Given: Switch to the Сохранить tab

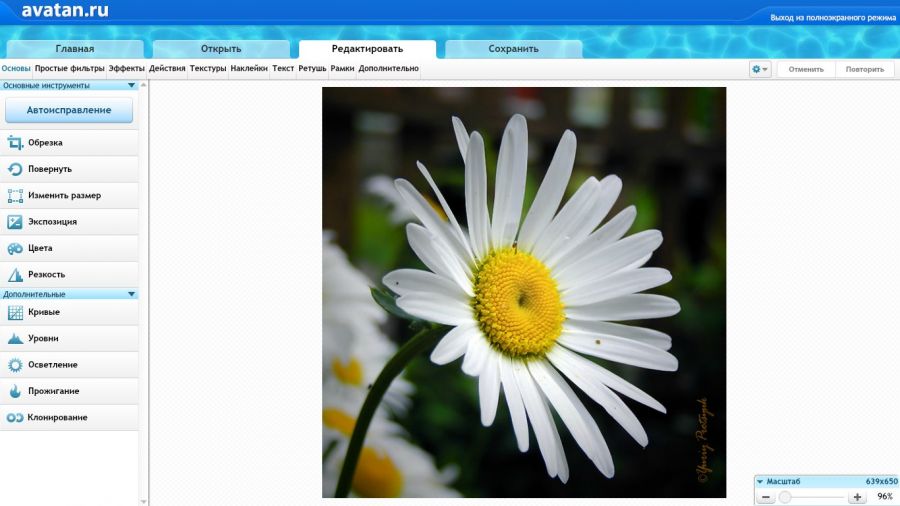Looking at the screenshot, I should [513, 49].
